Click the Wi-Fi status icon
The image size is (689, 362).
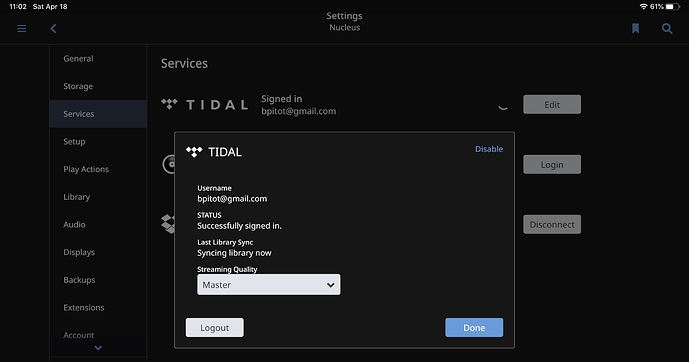coord(643,7)
